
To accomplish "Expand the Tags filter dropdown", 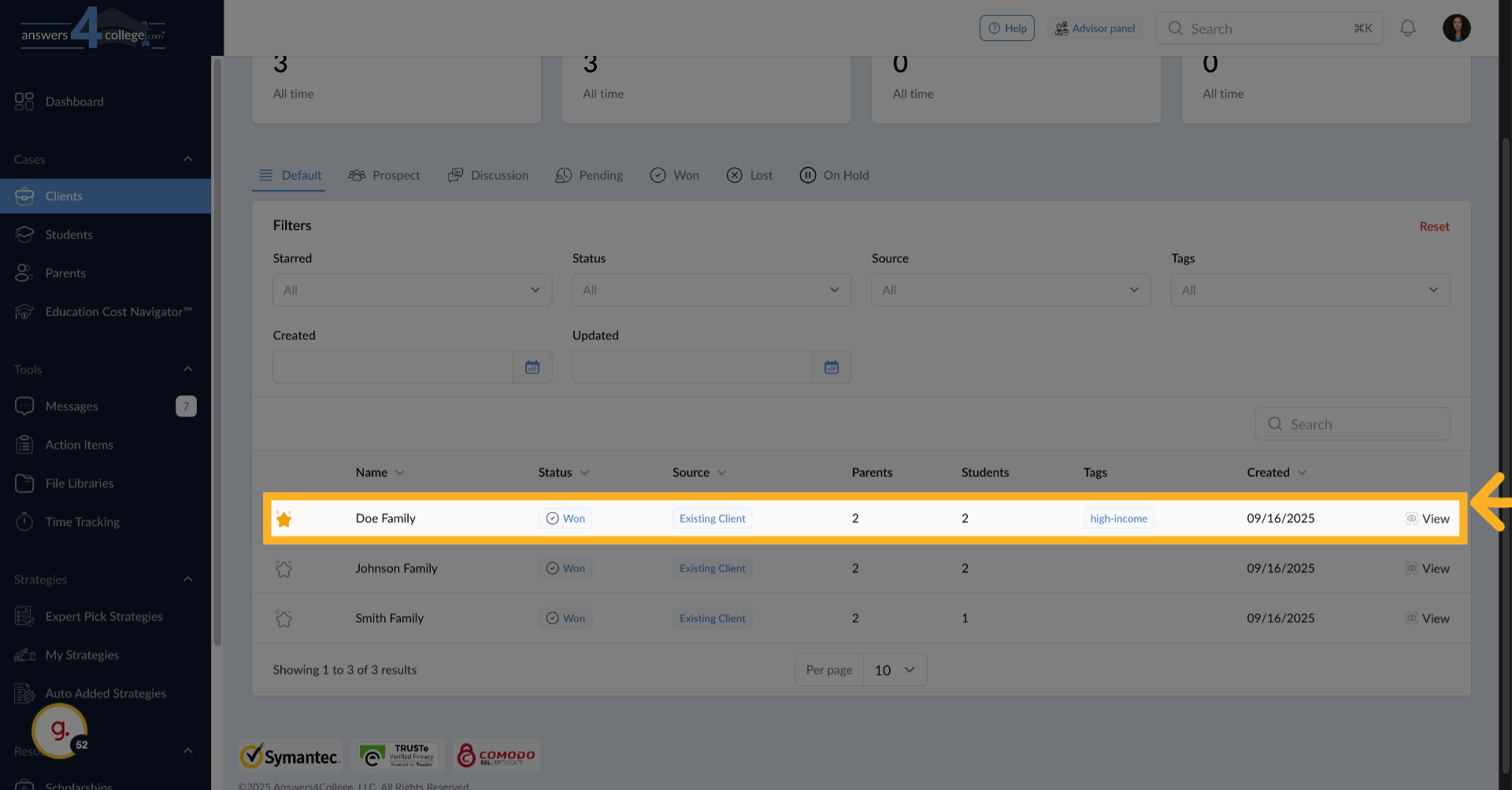I will coord(1310,290).
